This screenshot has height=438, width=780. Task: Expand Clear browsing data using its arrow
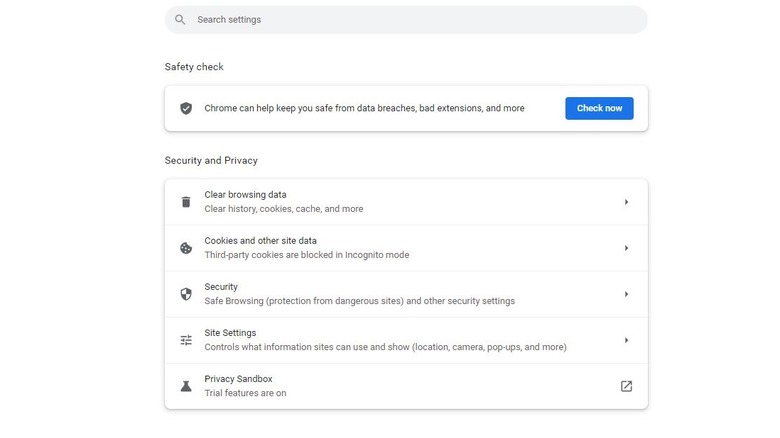626,202
